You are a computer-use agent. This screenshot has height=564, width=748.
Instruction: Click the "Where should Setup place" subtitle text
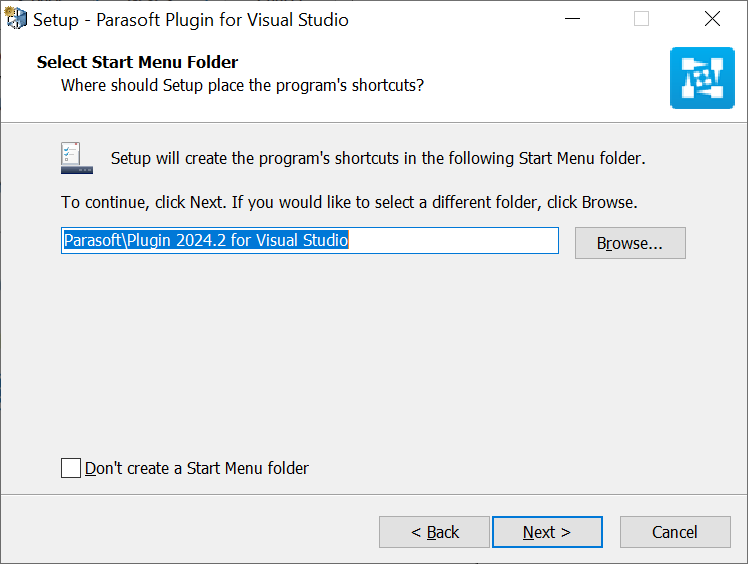(x=242, y=85)
